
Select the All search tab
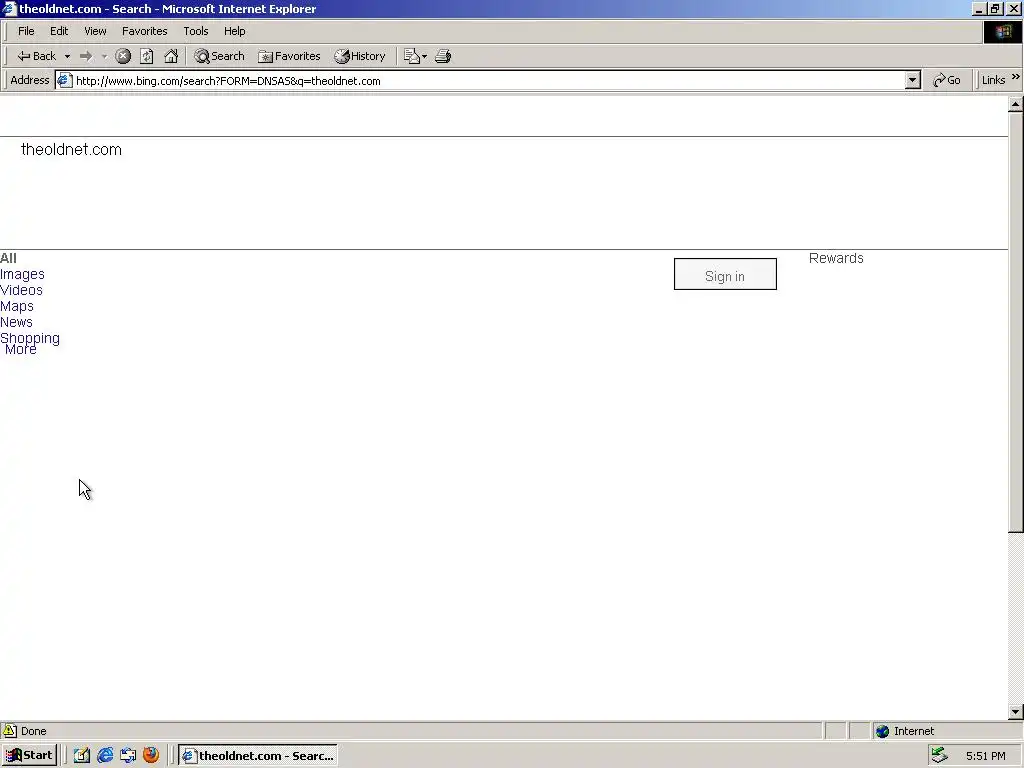[8, 258]
